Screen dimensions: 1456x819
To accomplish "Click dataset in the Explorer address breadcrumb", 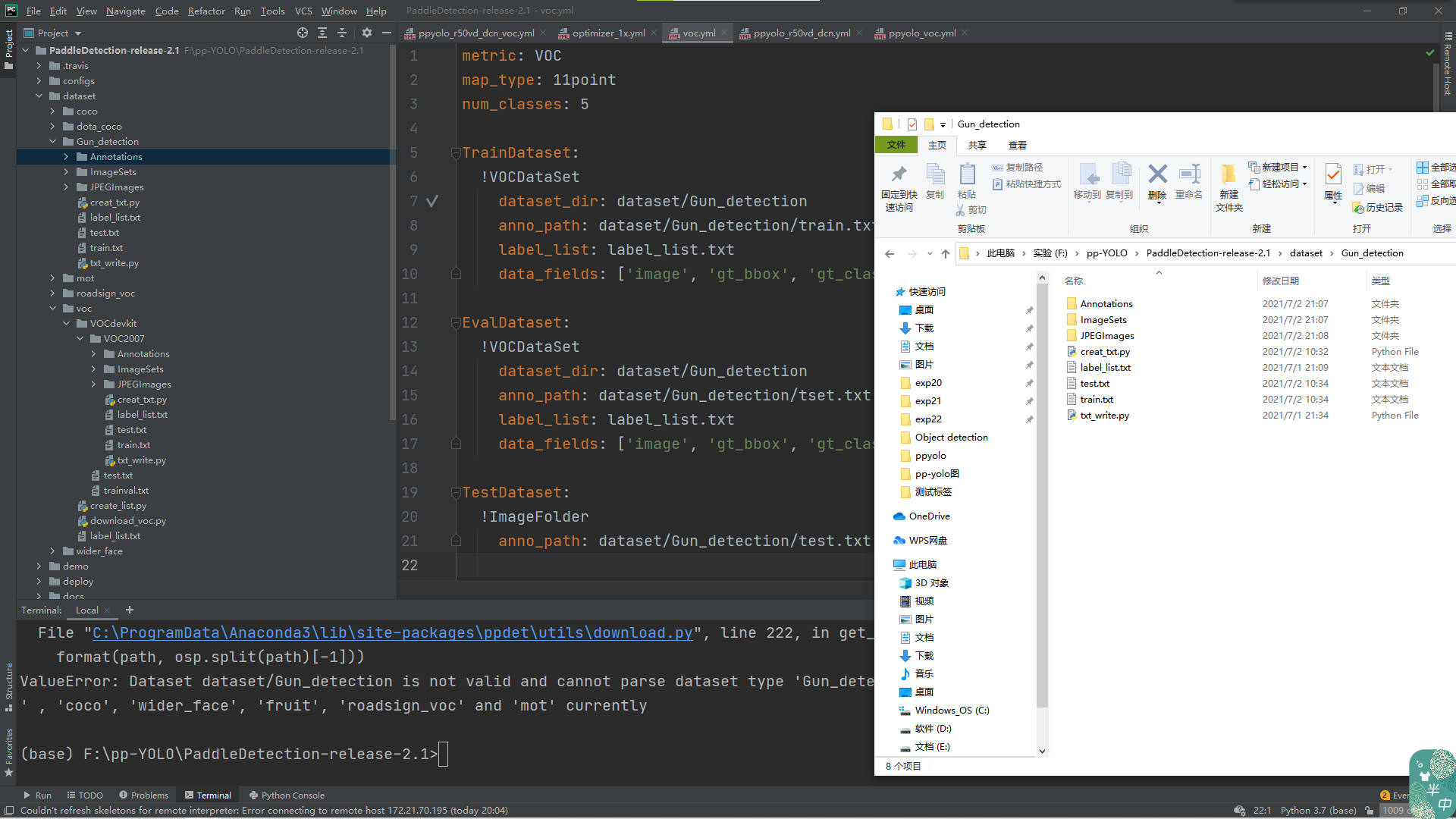I will click(1306, 253).
